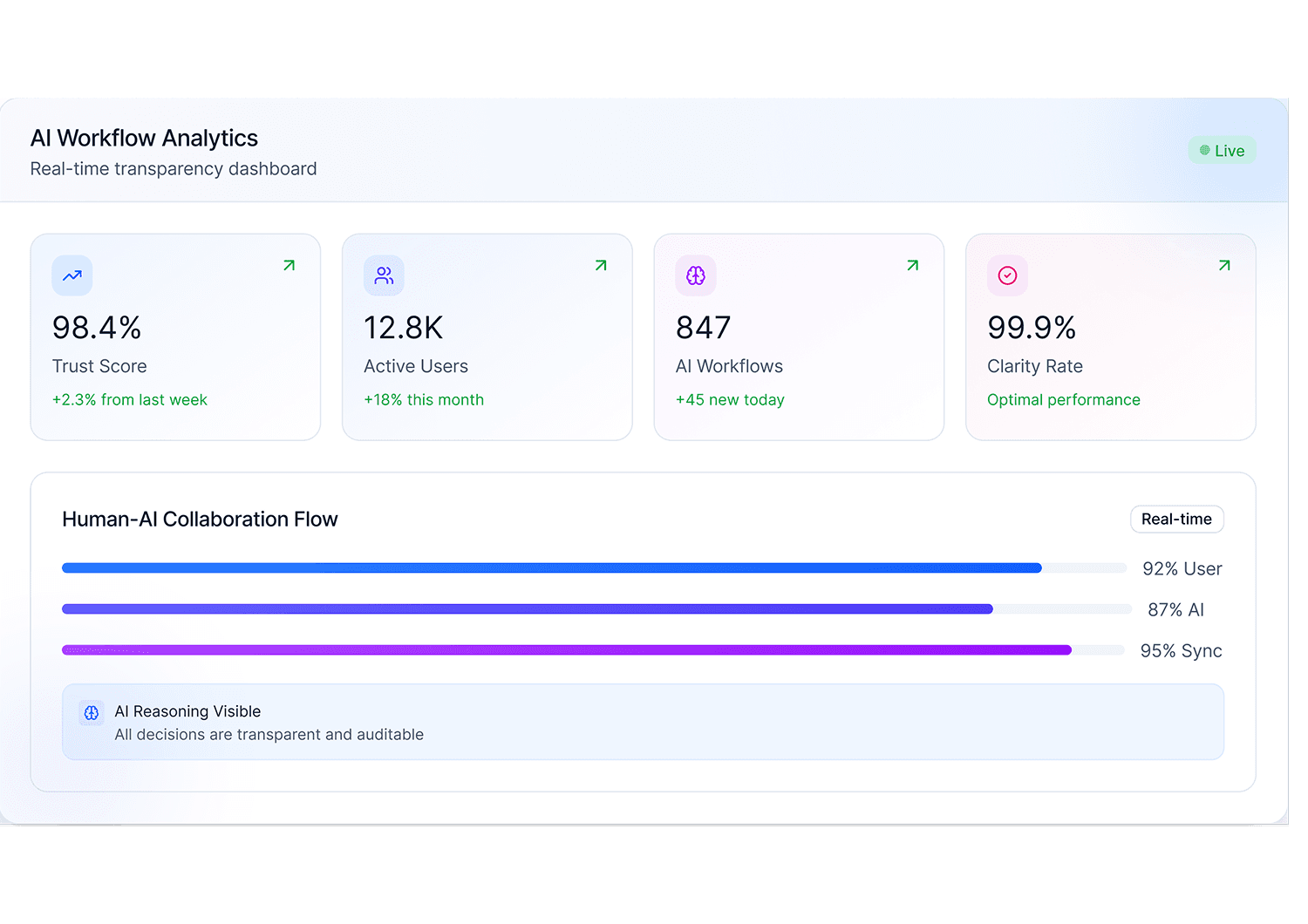This screenshot has width=1308, height=924.
Task: Toggle the Real-time mode badge
Action: 1176,519
